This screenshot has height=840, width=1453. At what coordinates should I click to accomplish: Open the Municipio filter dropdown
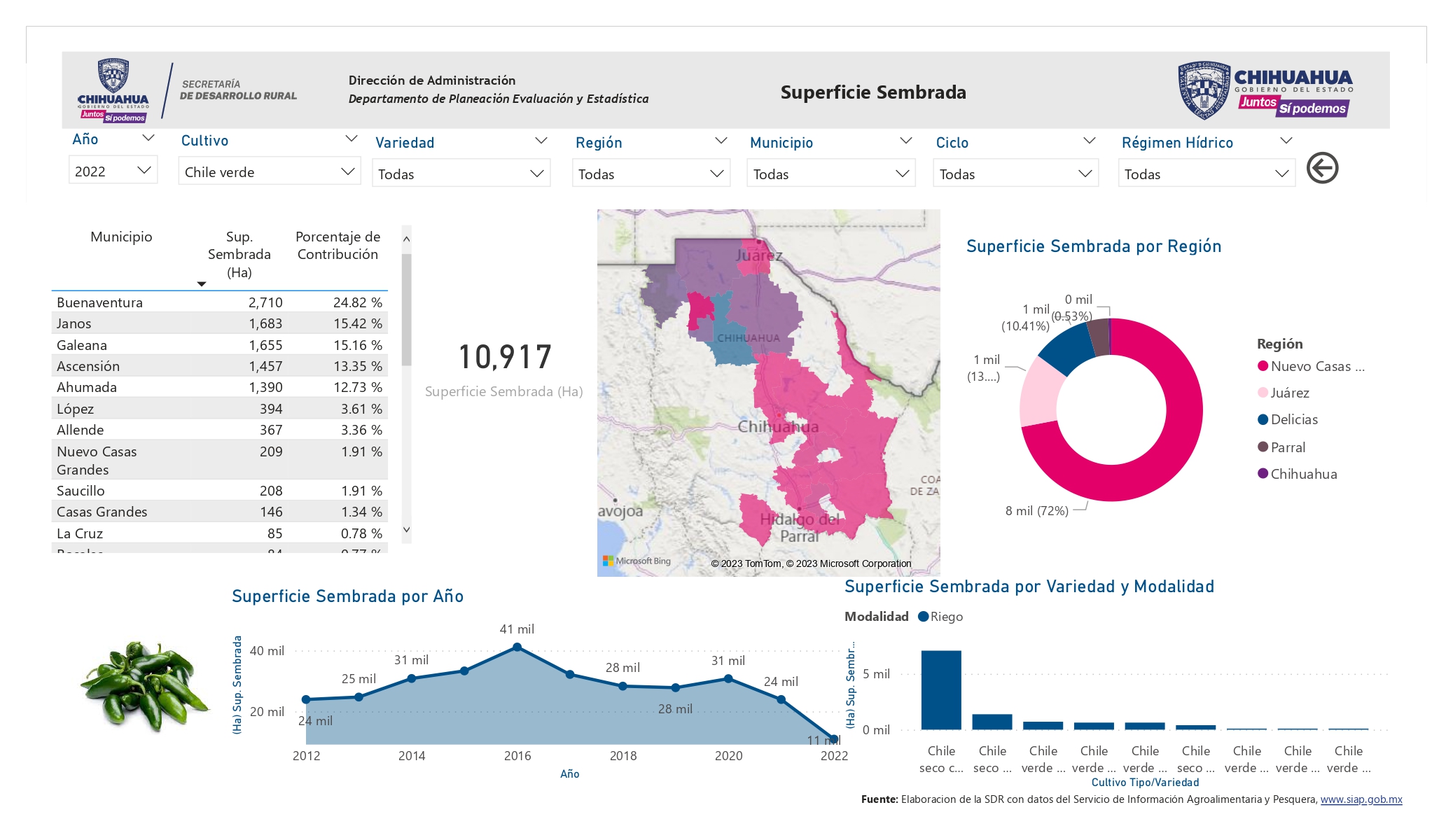(831, 174)
